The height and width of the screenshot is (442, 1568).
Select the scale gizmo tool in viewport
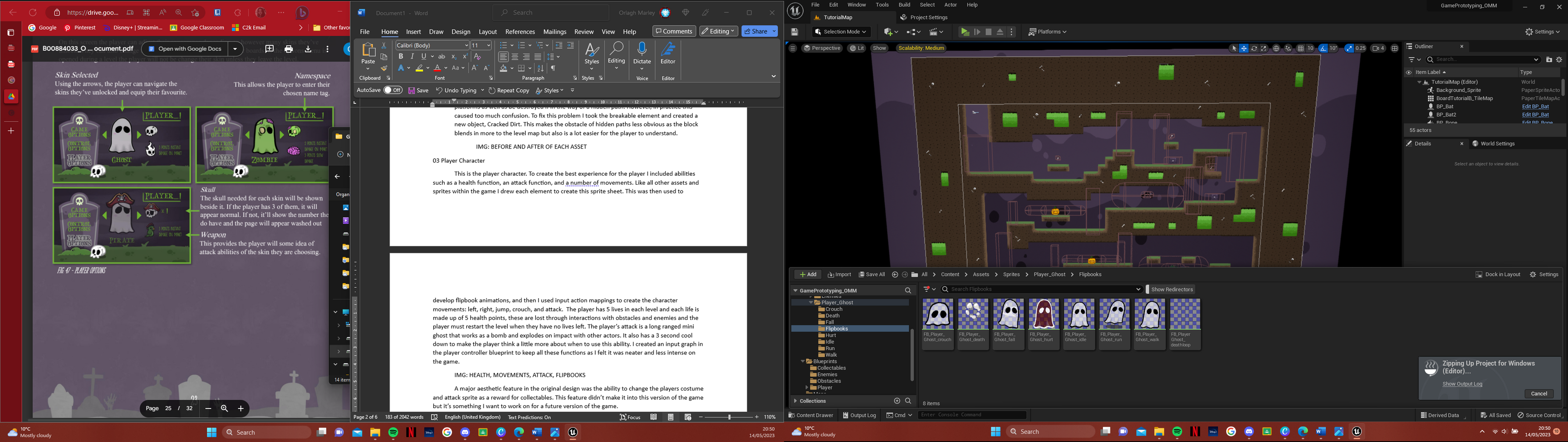pyautogui.click(x=1264, y=48)
